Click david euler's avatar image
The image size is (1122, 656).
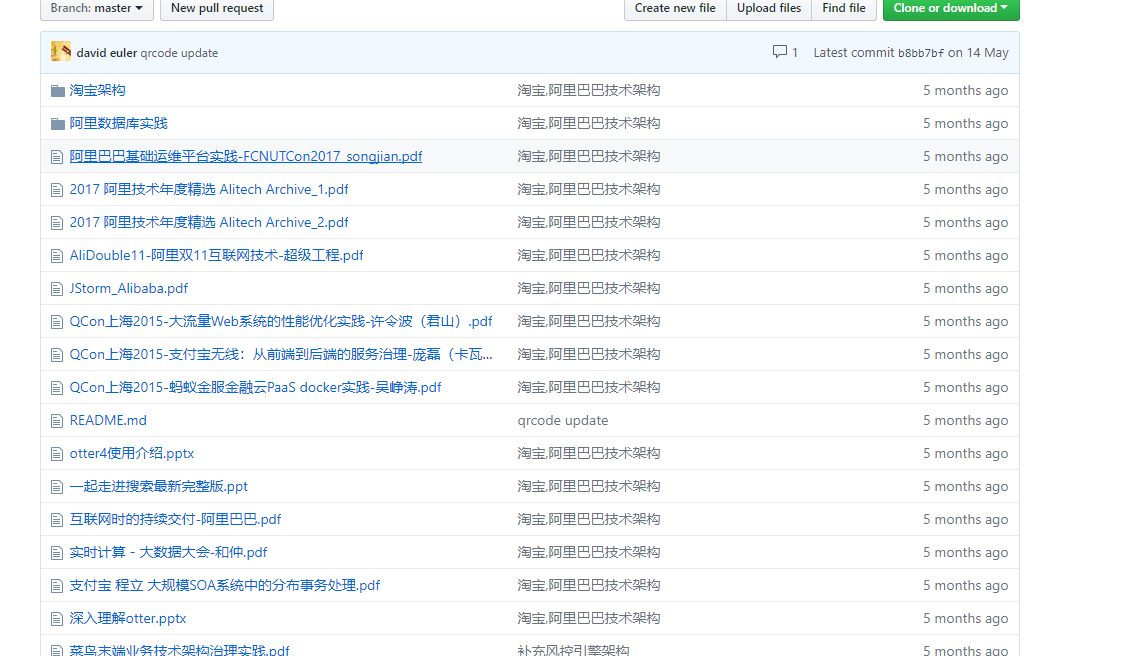coord(61,52)
